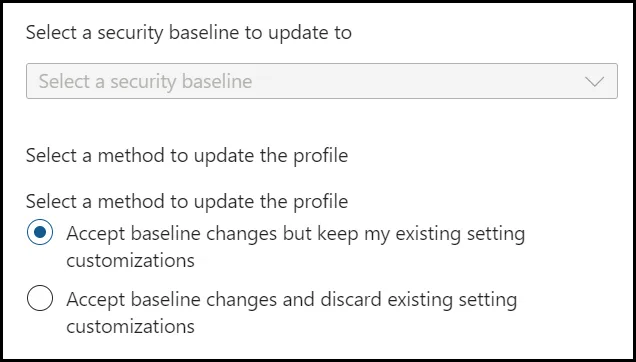The width and height of the screenshot is (636, 362).
Task: Click the lower 'Select a method to update the profile' group label
Action: 187,202
